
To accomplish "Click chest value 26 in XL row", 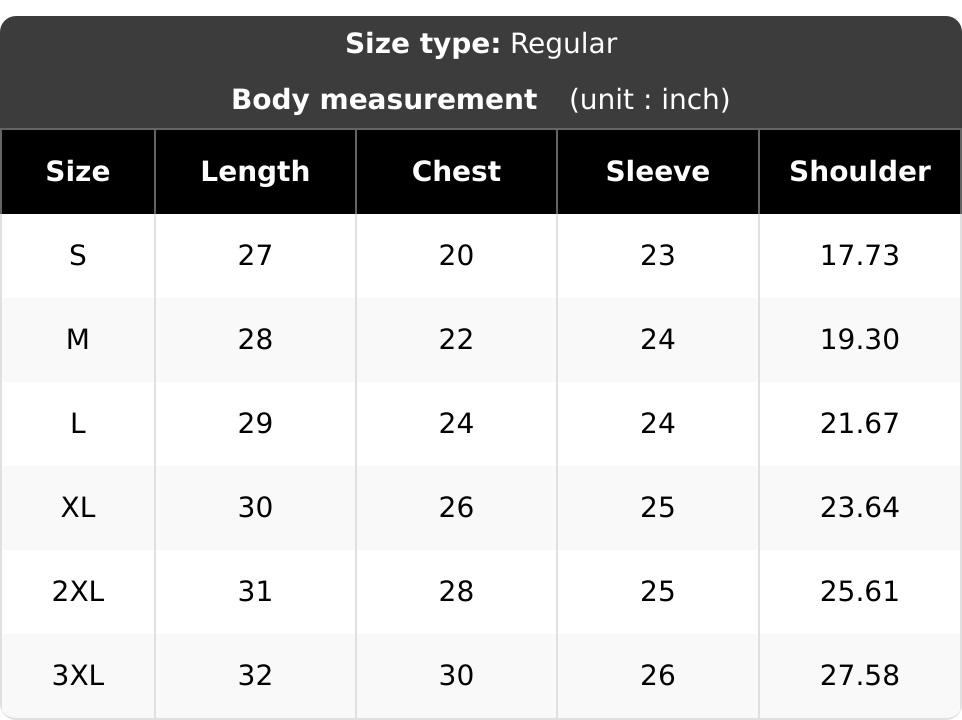I will coord(456,507).
